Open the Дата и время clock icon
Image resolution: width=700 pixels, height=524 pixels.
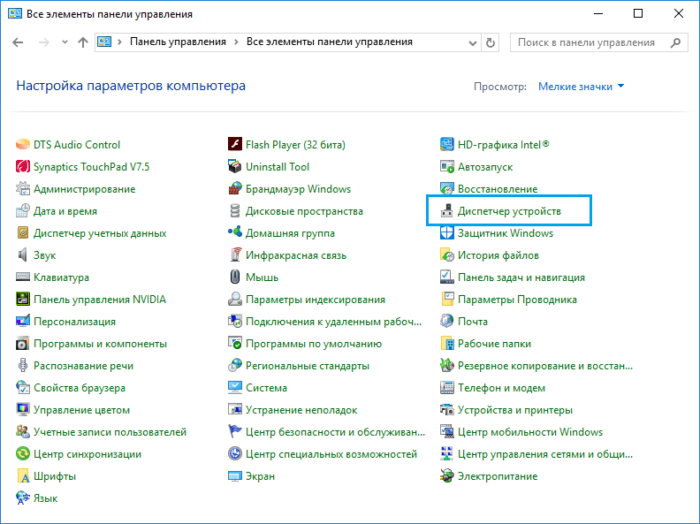[22, 211]
